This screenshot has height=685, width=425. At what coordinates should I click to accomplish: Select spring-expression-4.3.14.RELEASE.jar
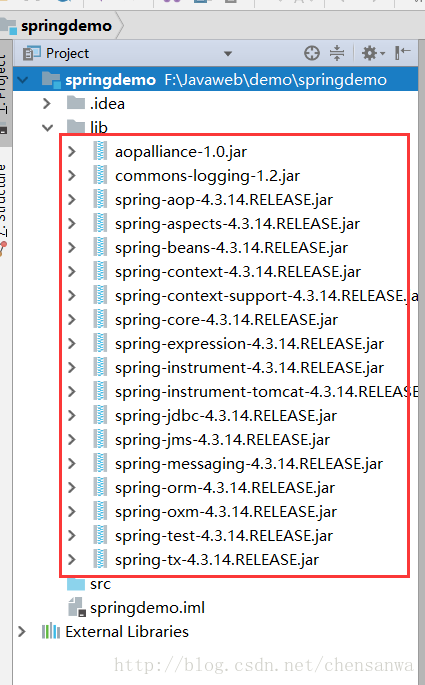pos(249,344)
